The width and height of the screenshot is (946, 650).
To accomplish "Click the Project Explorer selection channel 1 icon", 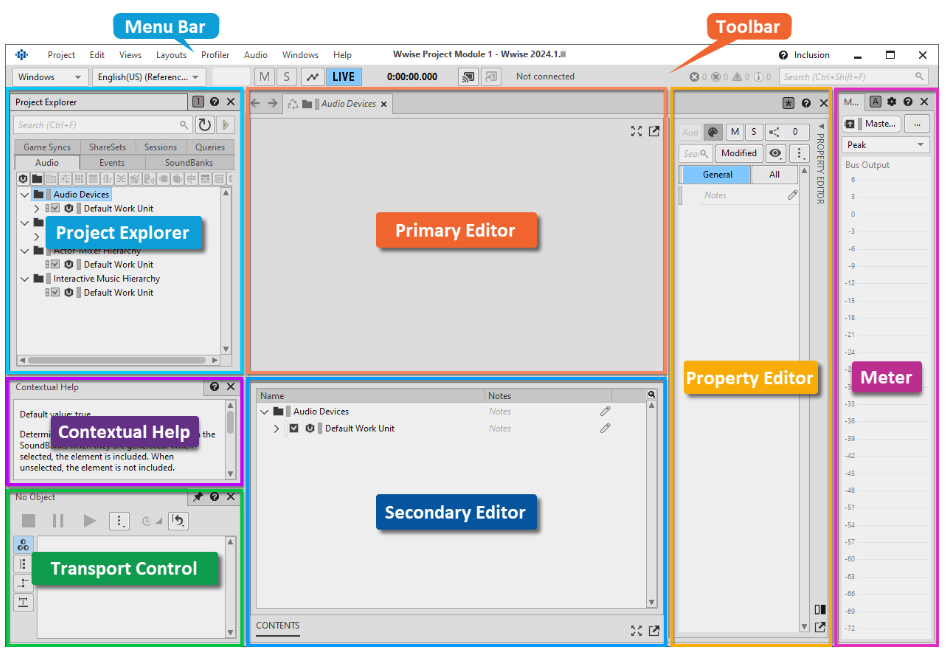I will 198,102.
